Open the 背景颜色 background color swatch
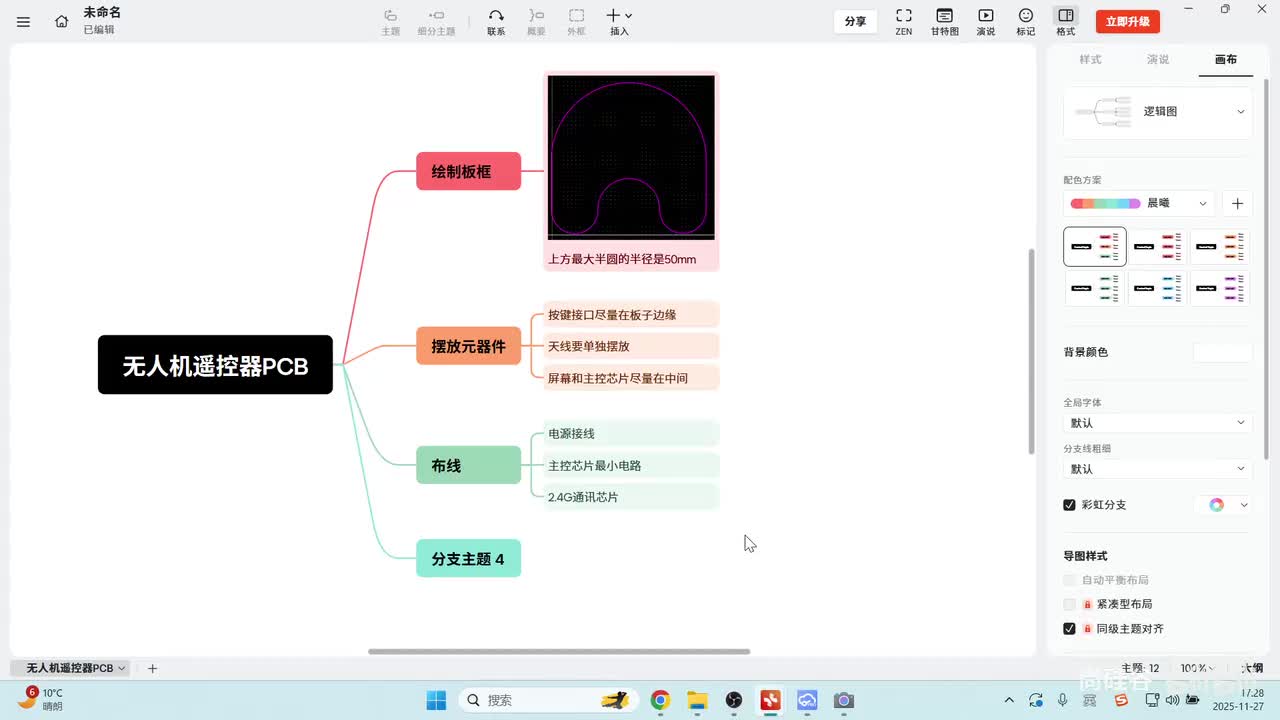1280x720 pixels. pyautogui.click(x=1222, y=352)
